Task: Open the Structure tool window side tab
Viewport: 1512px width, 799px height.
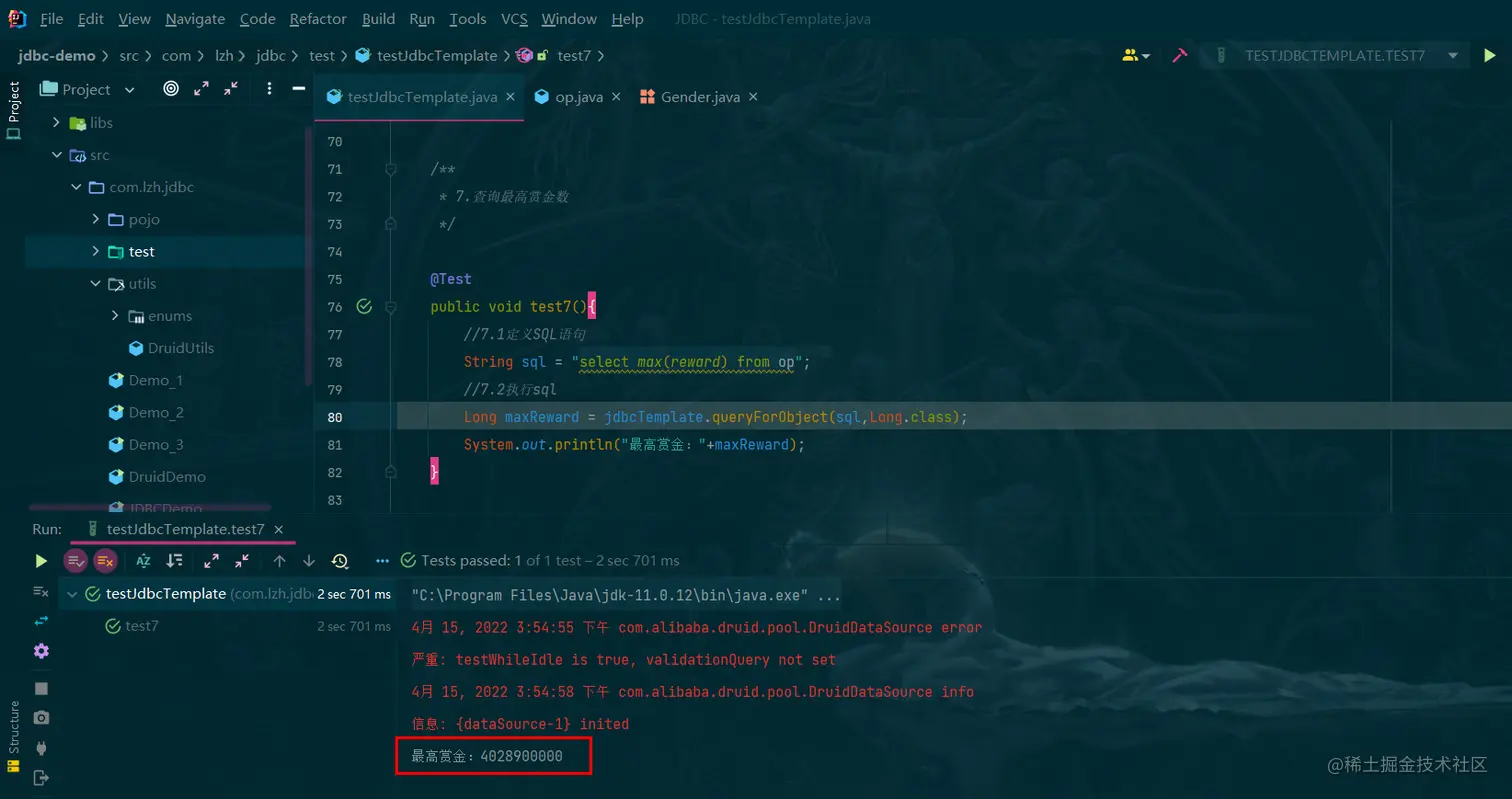Action: [x=14, y=737]
